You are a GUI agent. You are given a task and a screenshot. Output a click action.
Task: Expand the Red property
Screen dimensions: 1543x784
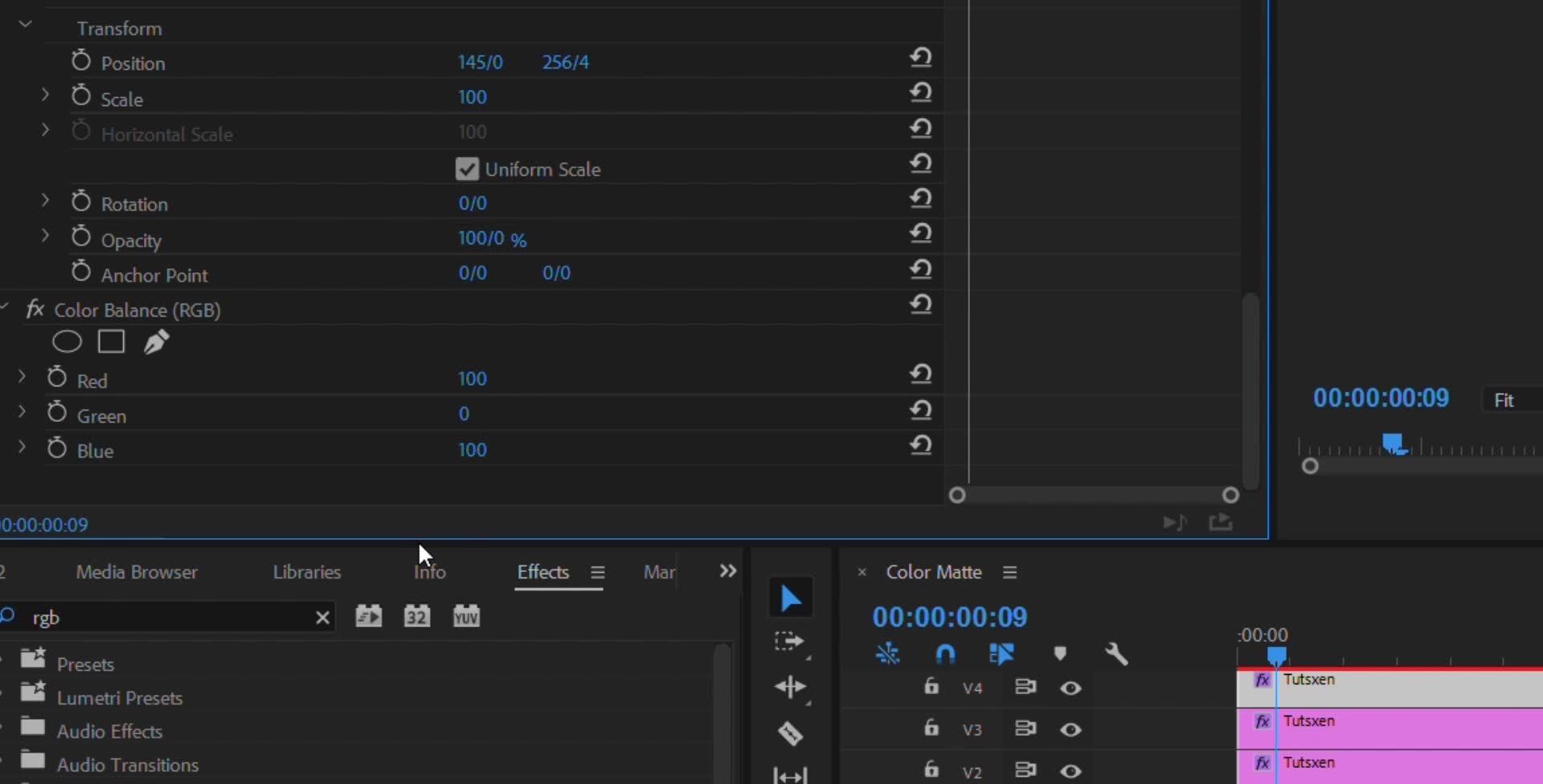pos(22,376)
